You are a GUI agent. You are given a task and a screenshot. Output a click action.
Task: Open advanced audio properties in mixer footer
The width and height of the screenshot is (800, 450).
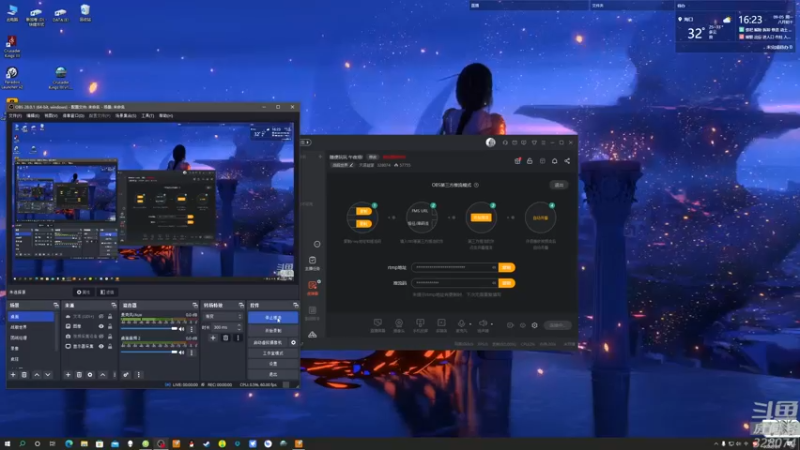click(126, 374)
